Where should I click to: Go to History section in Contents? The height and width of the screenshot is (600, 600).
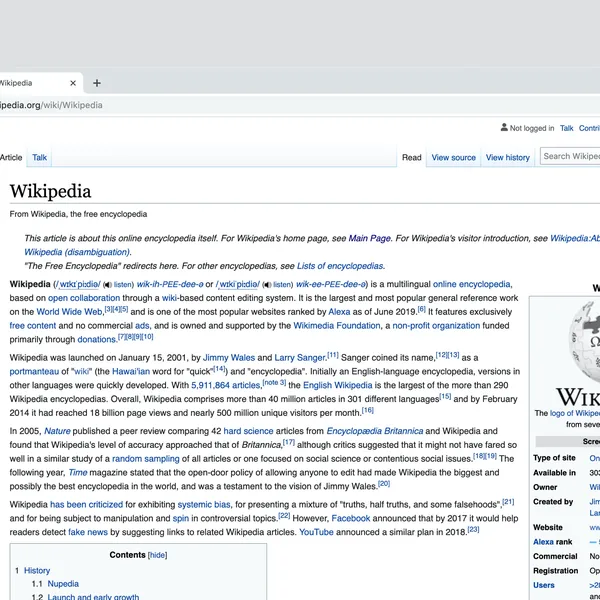pyautogui.click(x=37, y=570)
